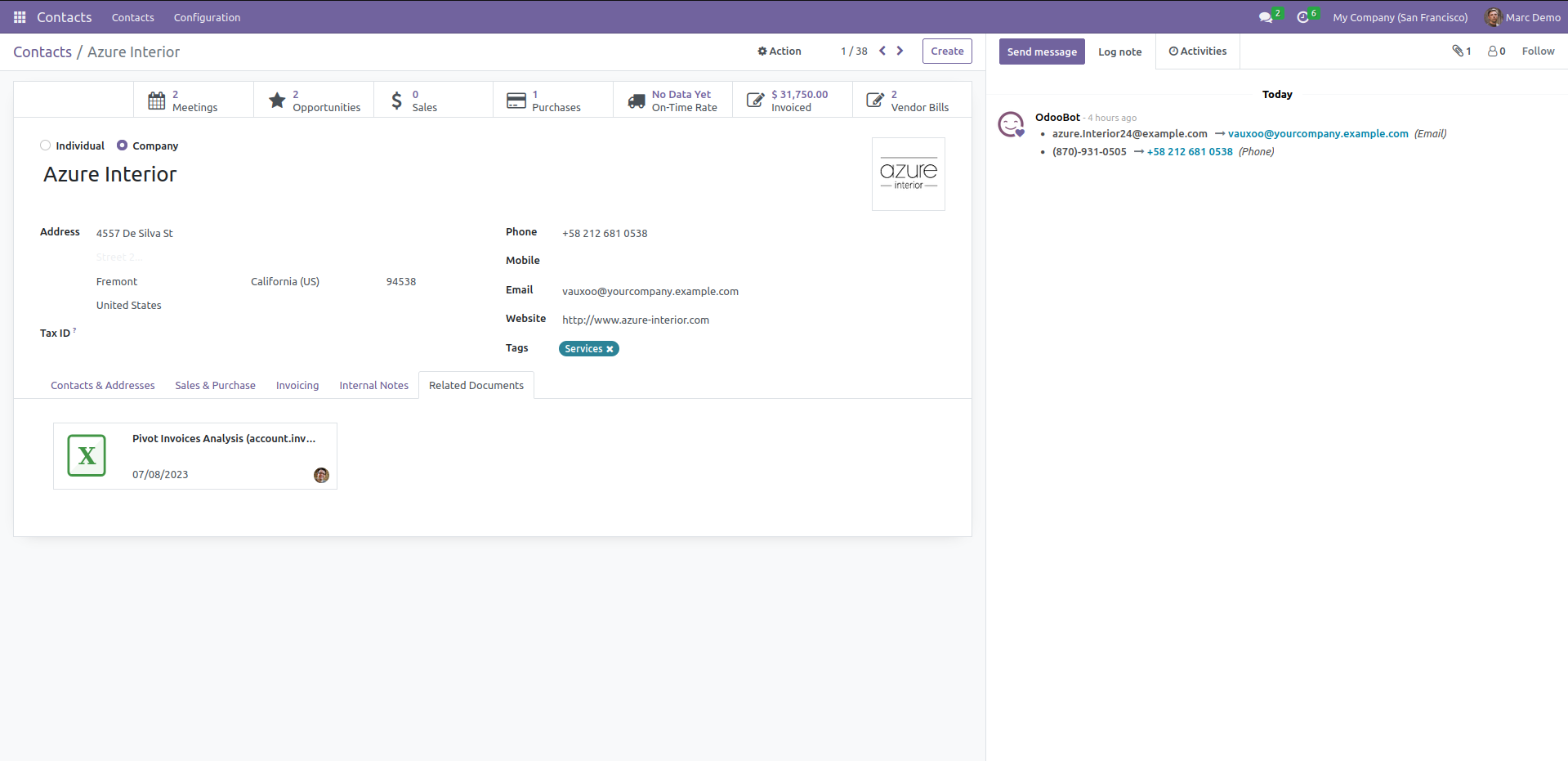The image size is (1568, 761).
Task: Open Invoiced amount stat button
Action: [793, 101]
